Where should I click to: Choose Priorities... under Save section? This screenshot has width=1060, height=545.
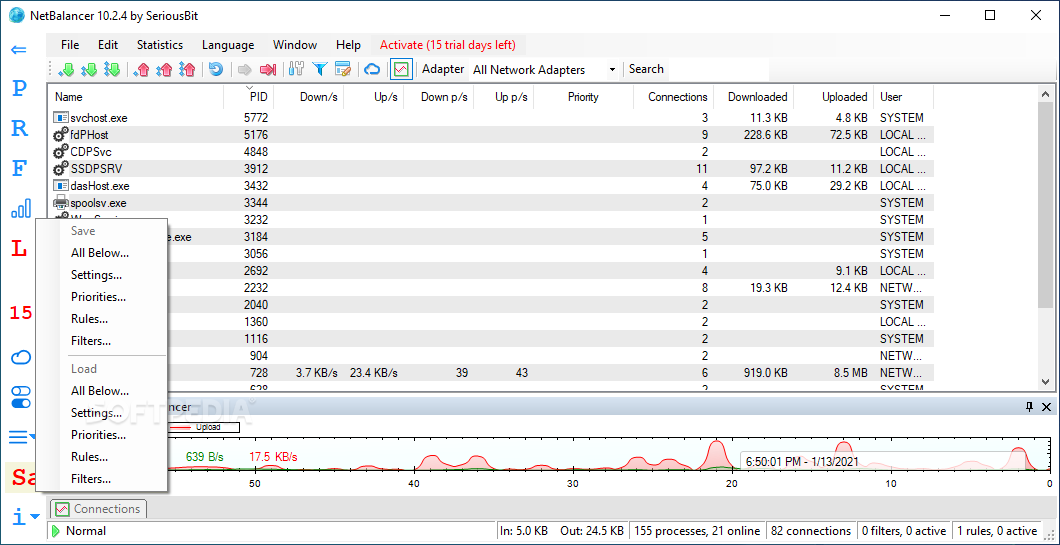point(101,297)
